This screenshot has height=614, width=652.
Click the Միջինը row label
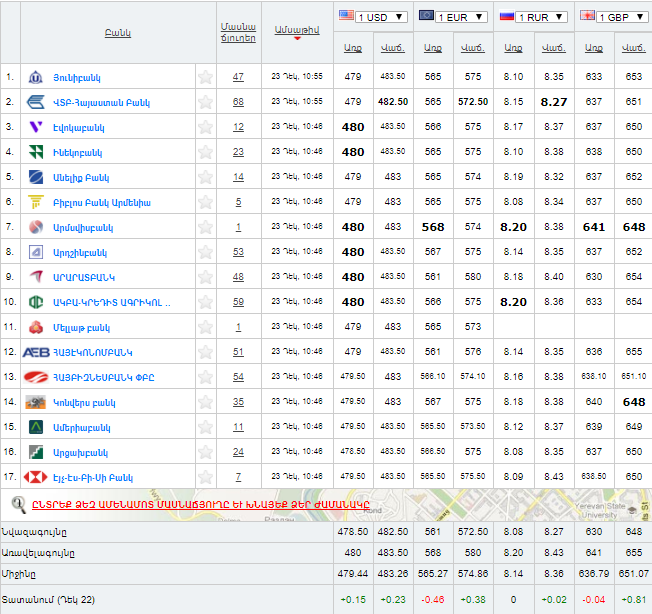click(x=19, y=575)
